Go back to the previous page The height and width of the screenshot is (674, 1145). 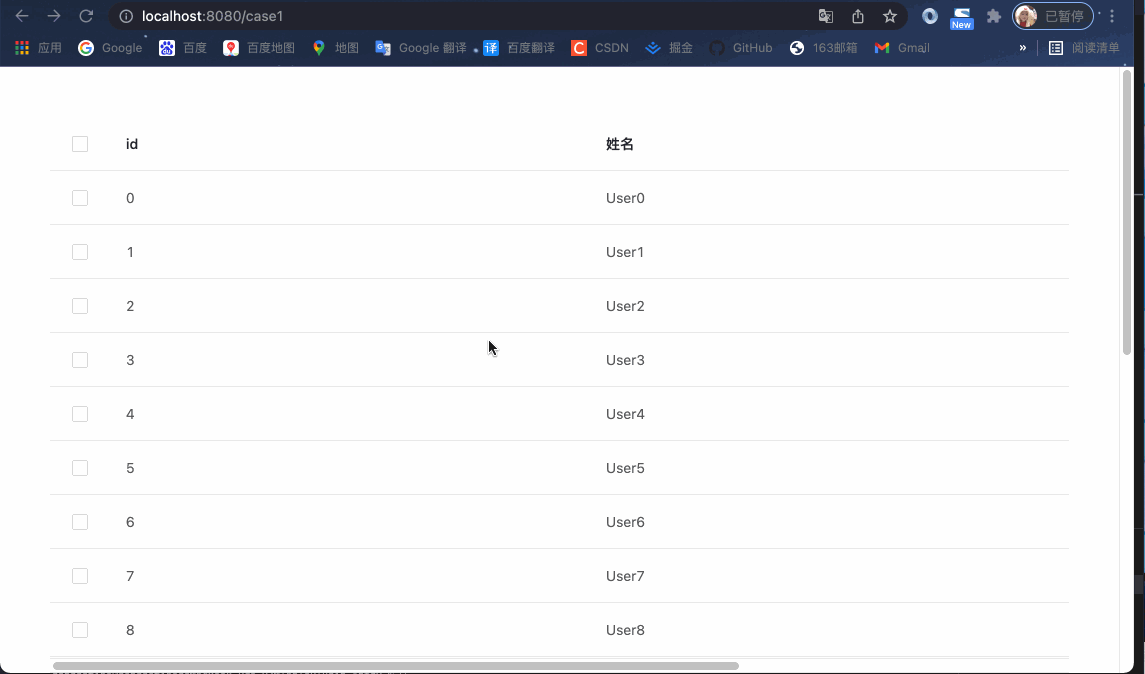[x=22, y=16]
